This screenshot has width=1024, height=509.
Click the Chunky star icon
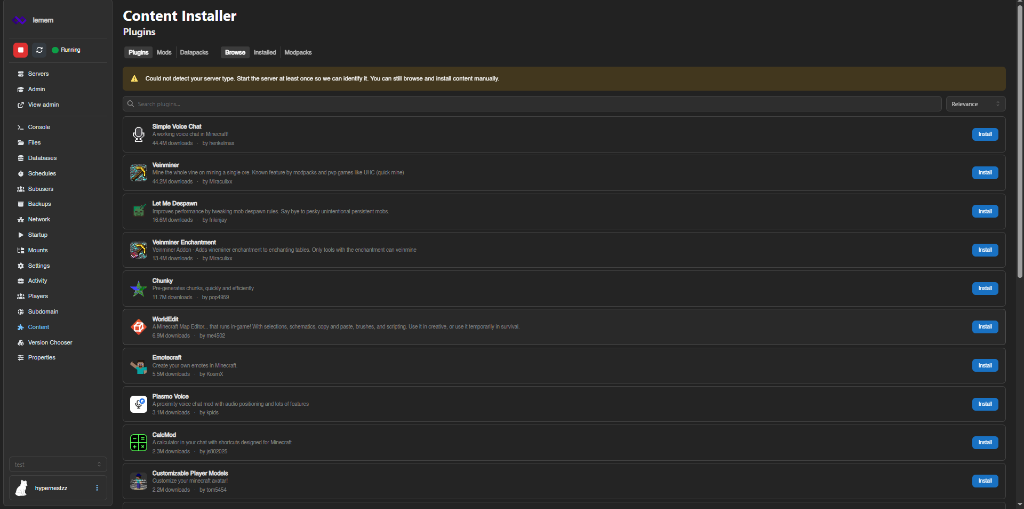click(138, 288)
